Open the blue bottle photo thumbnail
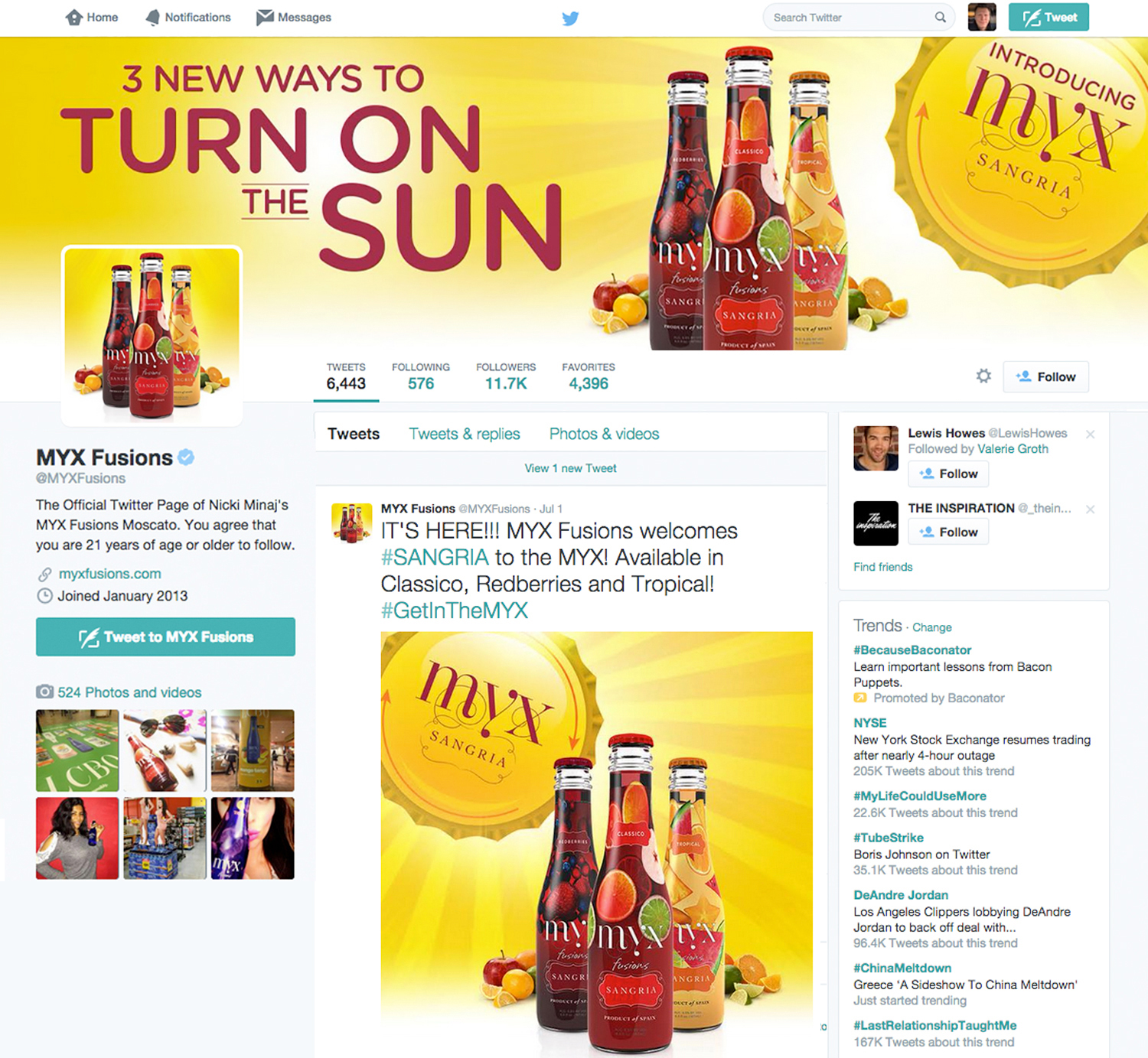Screen dimensions: 1148x1058 point(253,750)
